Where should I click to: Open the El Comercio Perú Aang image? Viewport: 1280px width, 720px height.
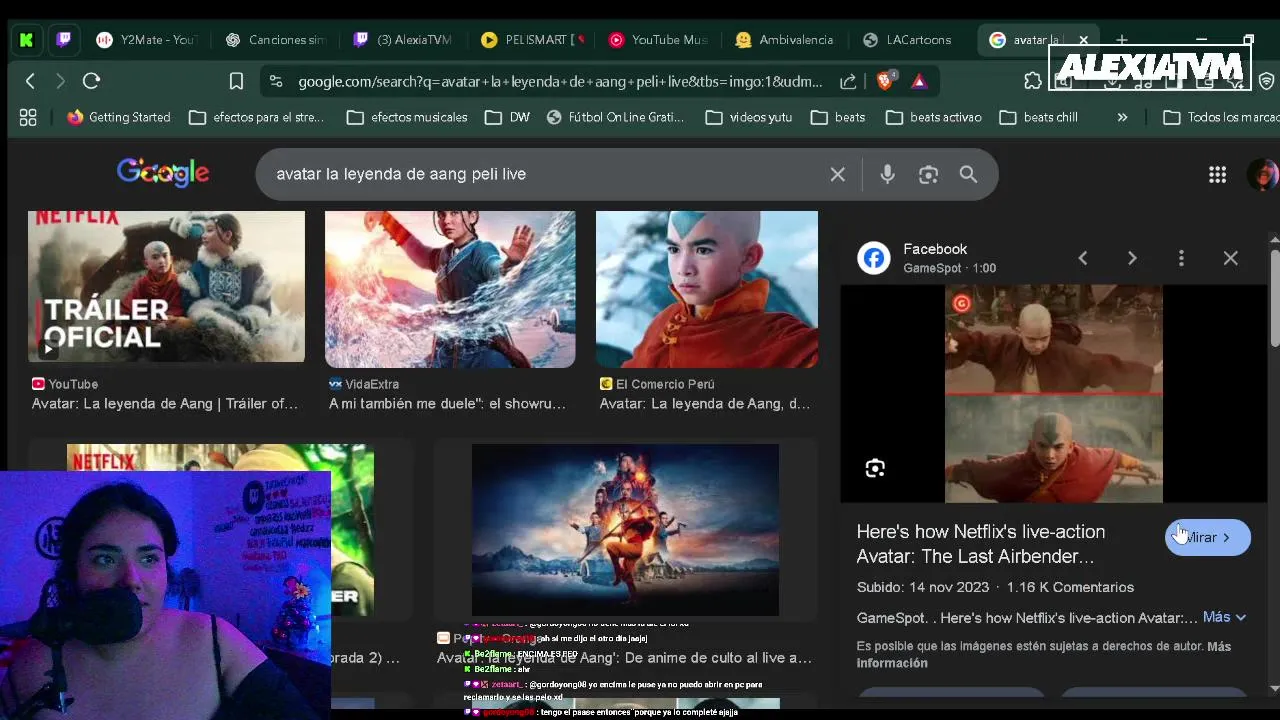pos(707,289)
